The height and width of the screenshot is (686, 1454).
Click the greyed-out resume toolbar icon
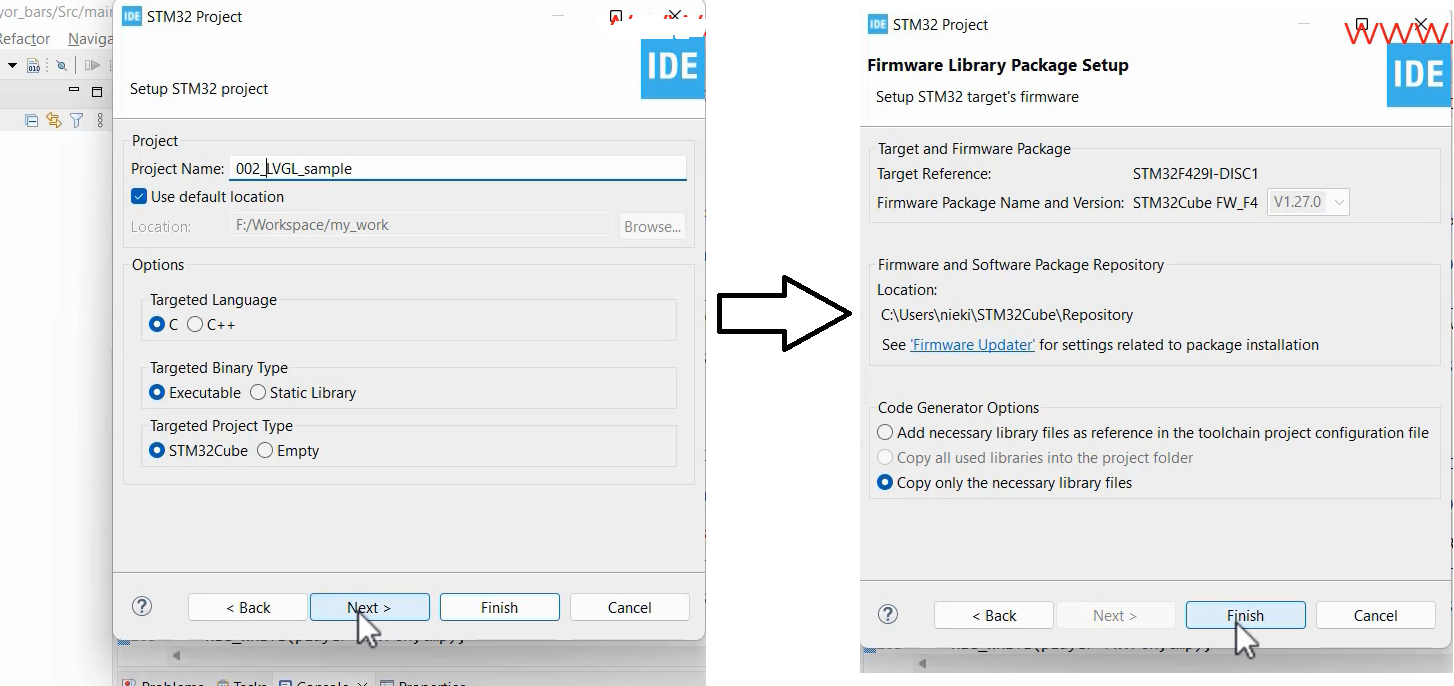92,66
